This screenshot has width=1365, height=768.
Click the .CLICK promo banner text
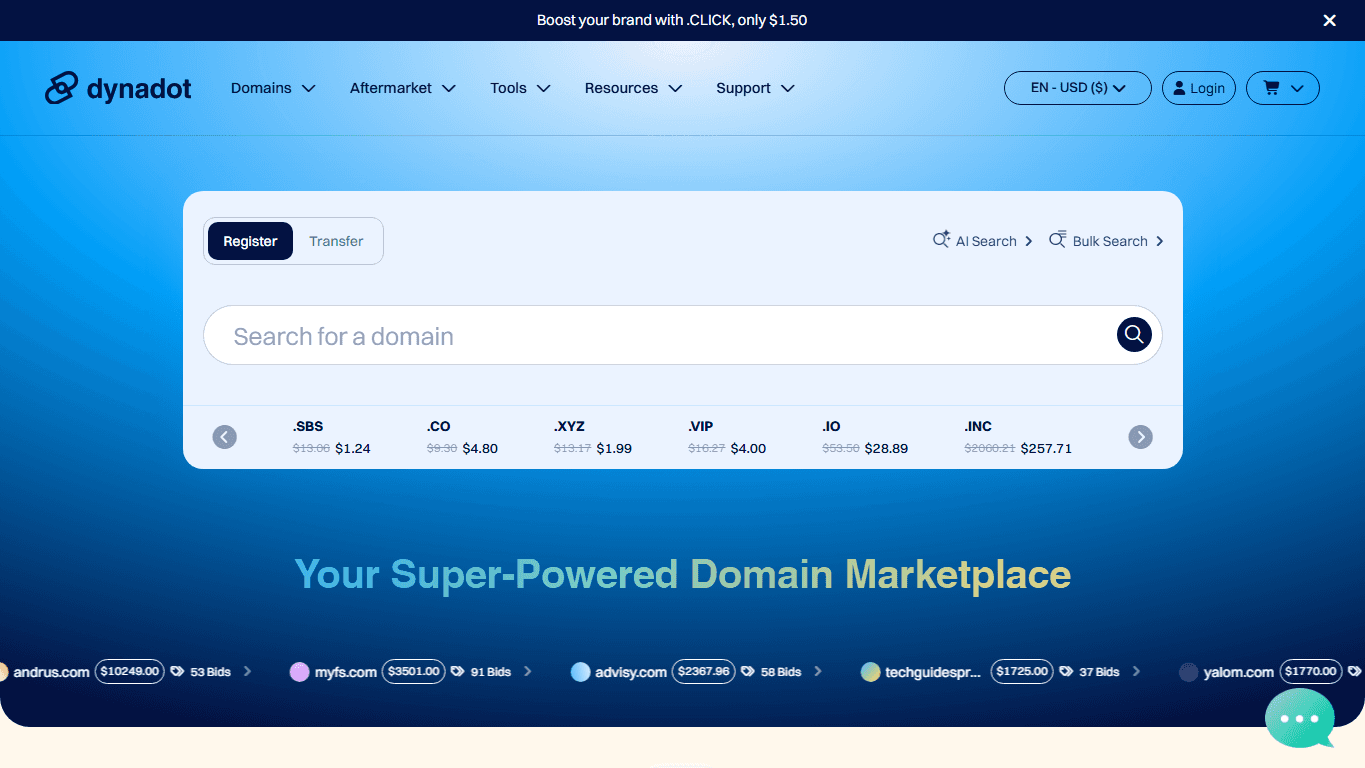(672, 20)
